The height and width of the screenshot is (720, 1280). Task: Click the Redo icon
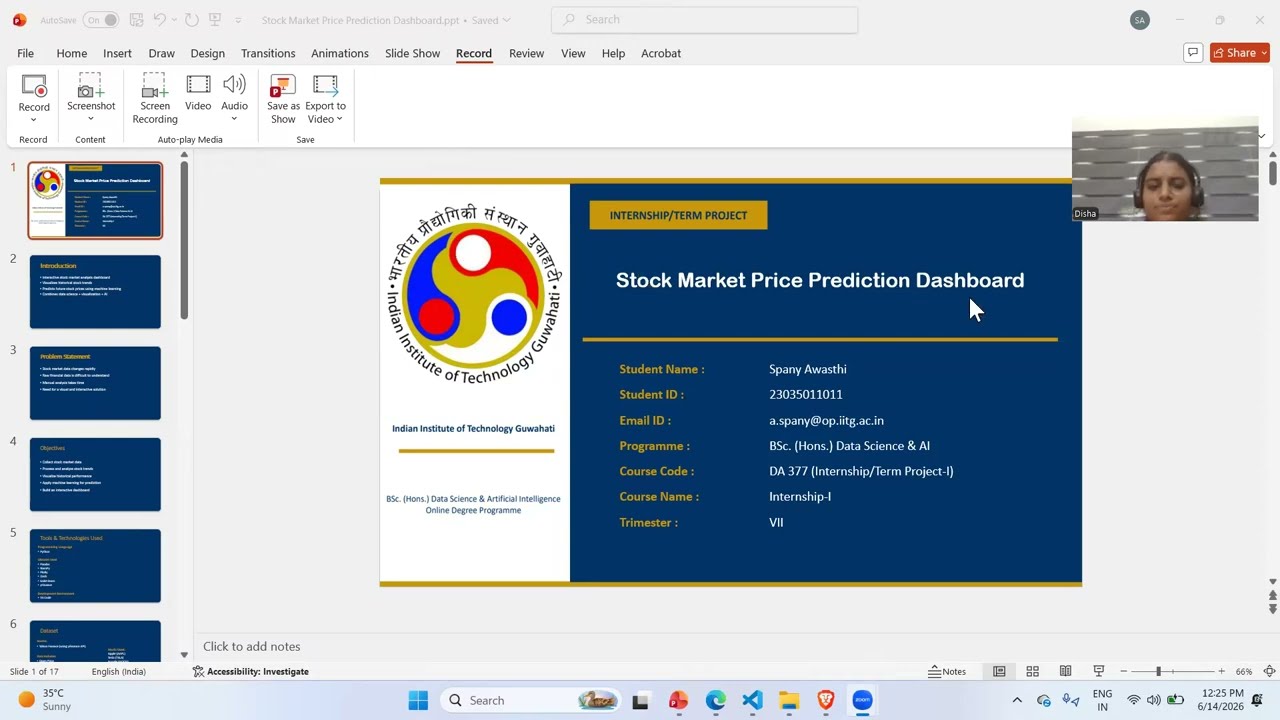click(192, 20)
